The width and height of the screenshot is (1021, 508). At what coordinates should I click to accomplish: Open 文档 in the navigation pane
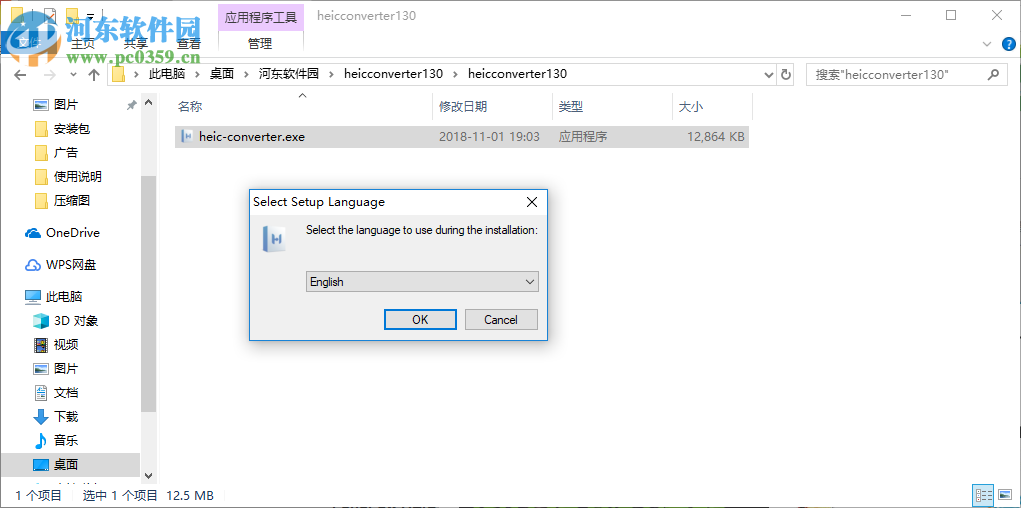coord(66,393)
